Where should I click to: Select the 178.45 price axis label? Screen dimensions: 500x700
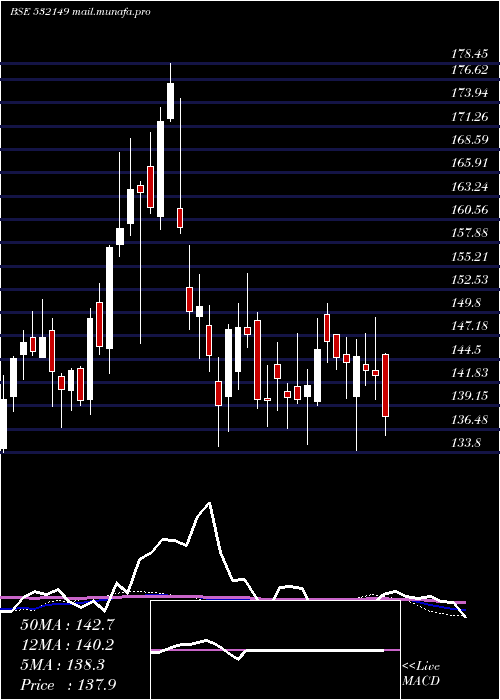point(469,54)
